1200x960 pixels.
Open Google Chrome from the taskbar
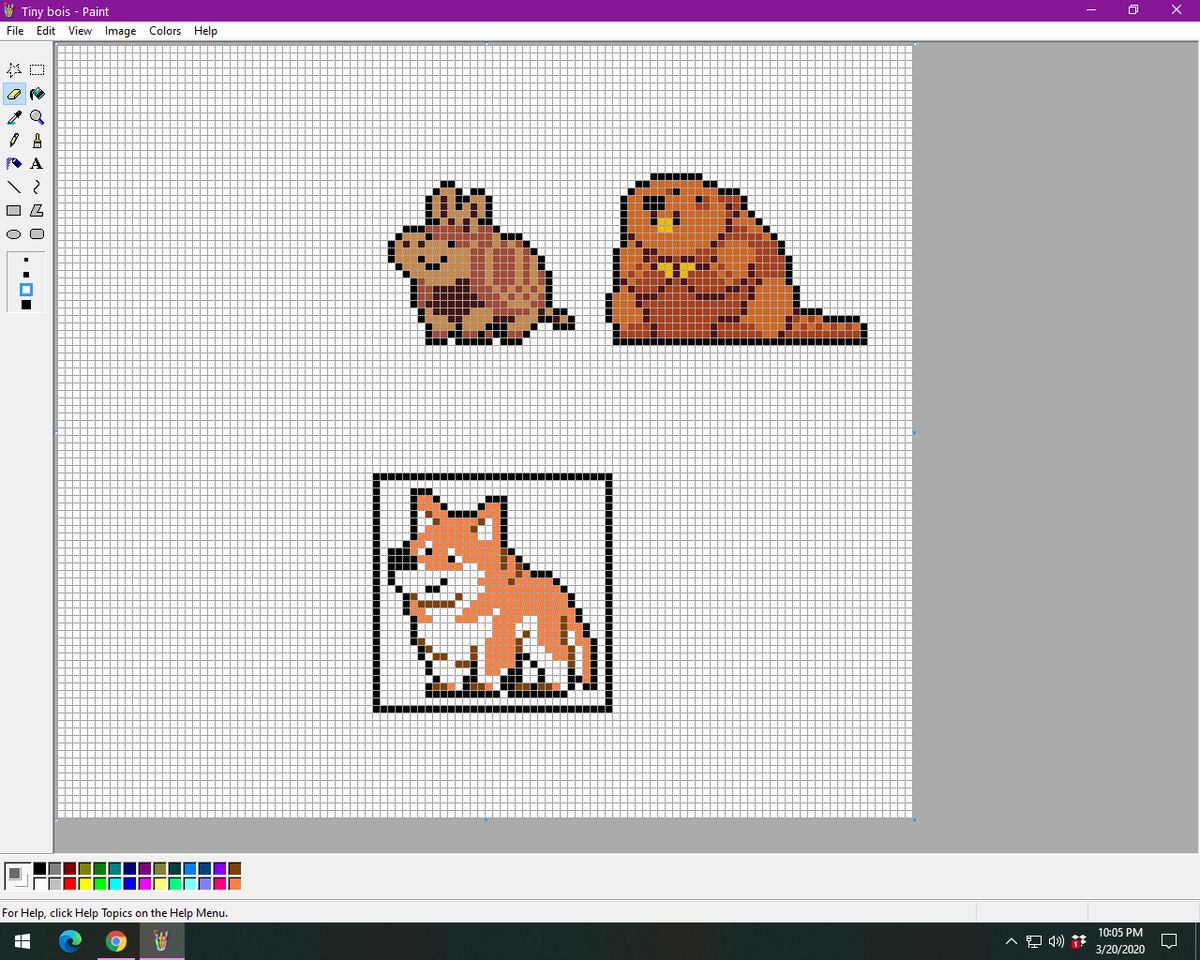[x=116, y=941]
